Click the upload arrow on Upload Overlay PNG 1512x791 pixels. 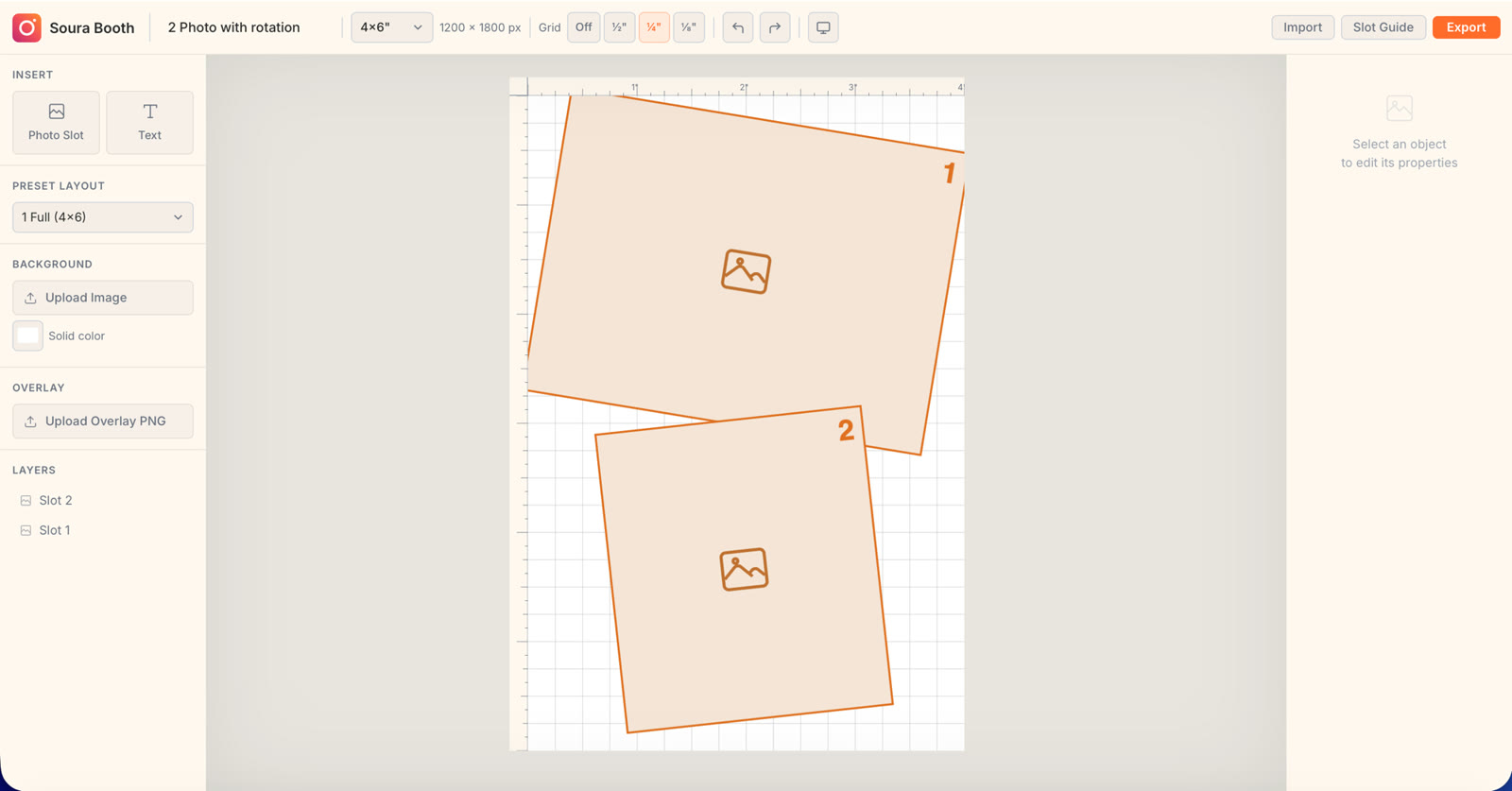30,421
